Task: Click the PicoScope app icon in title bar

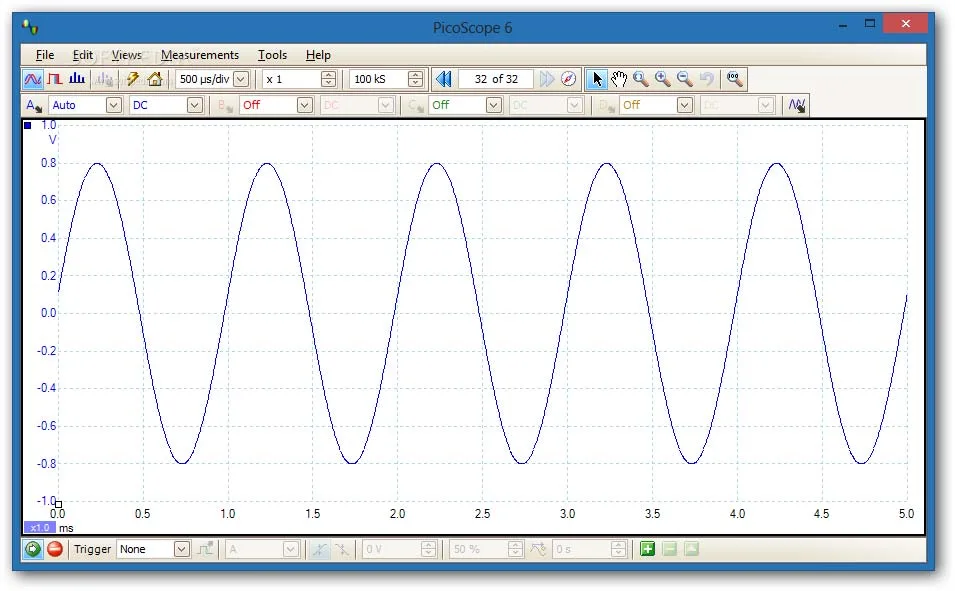Action: pyautogui.click(x=30, y=27)
